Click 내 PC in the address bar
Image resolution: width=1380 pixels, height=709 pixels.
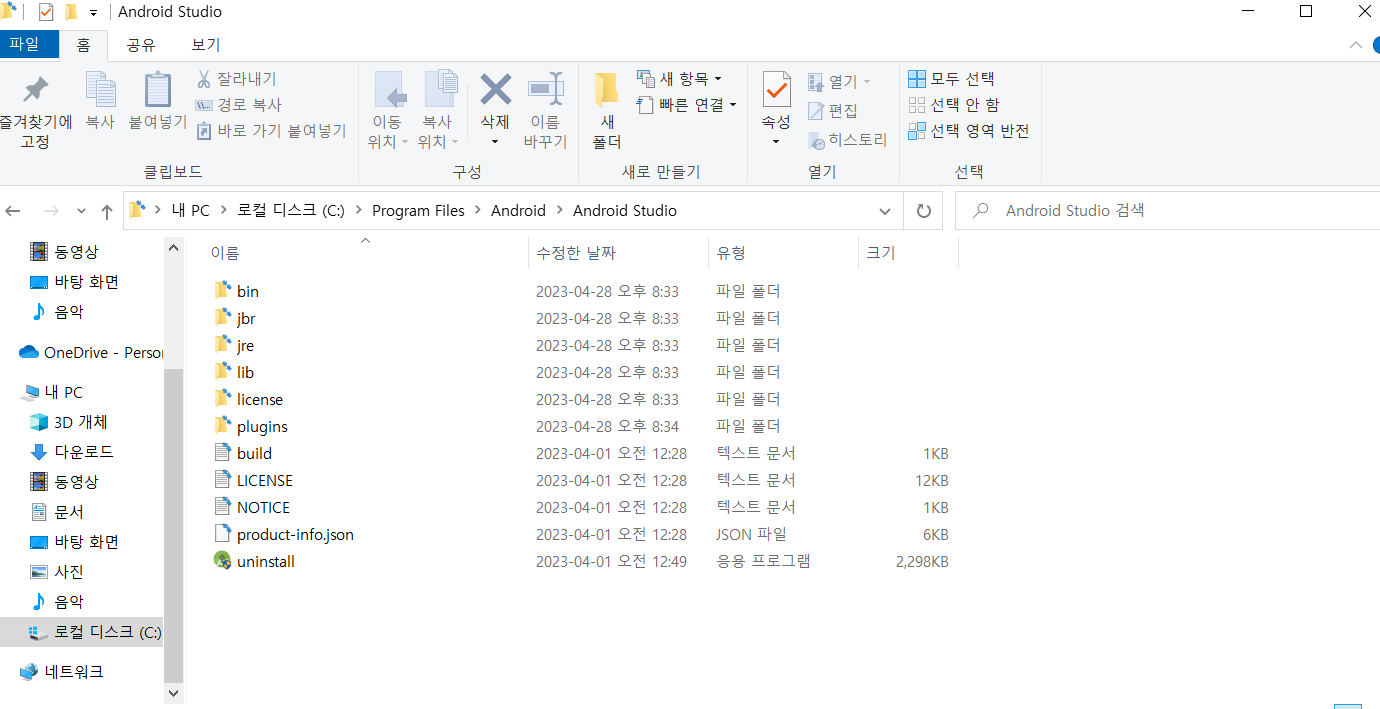(x=190, y=210)
